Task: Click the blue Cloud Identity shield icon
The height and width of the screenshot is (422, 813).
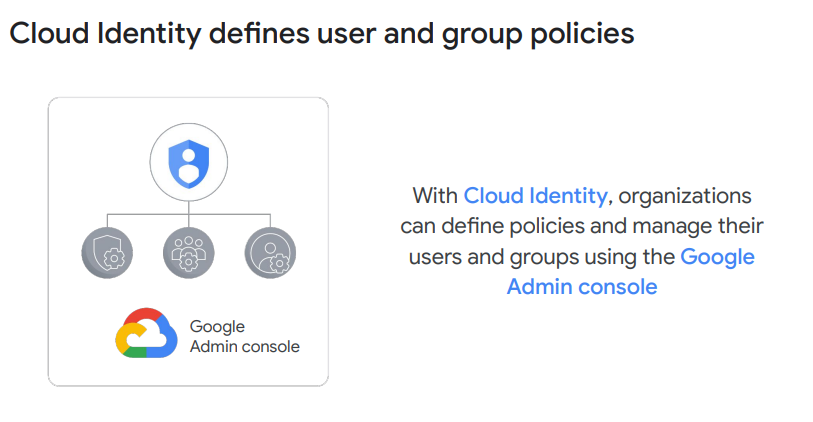Action: click(188, 163)
